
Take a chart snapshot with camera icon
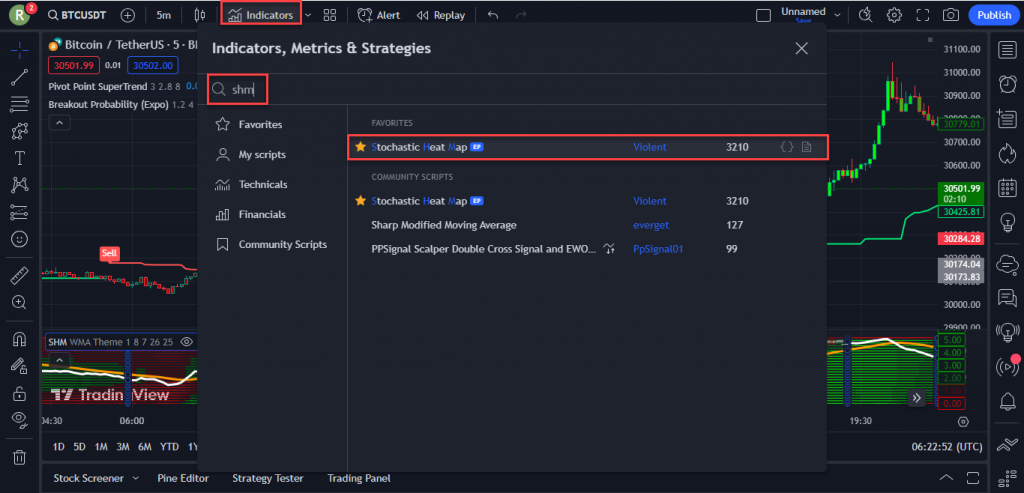tap(951, 15)
